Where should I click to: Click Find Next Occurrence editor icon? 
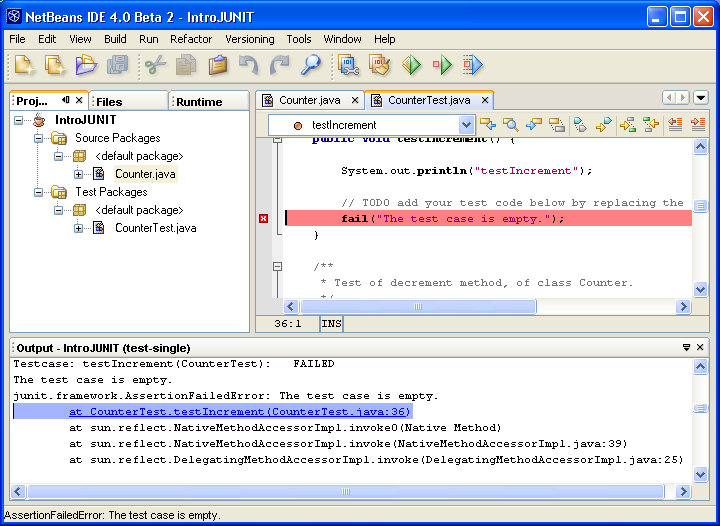[x=534, y=124]
